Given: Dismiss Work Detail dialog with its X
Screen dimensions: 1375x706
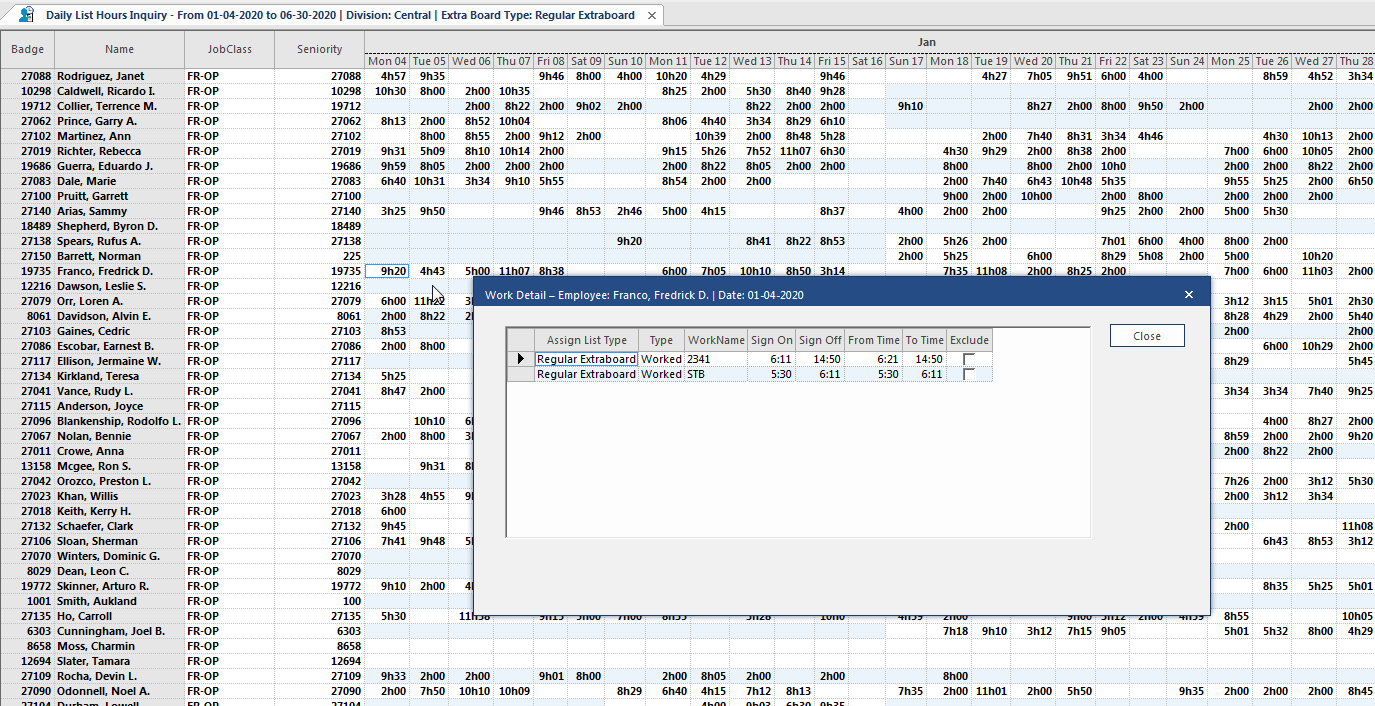Looking at the screenshot, I should [1188, 294].
